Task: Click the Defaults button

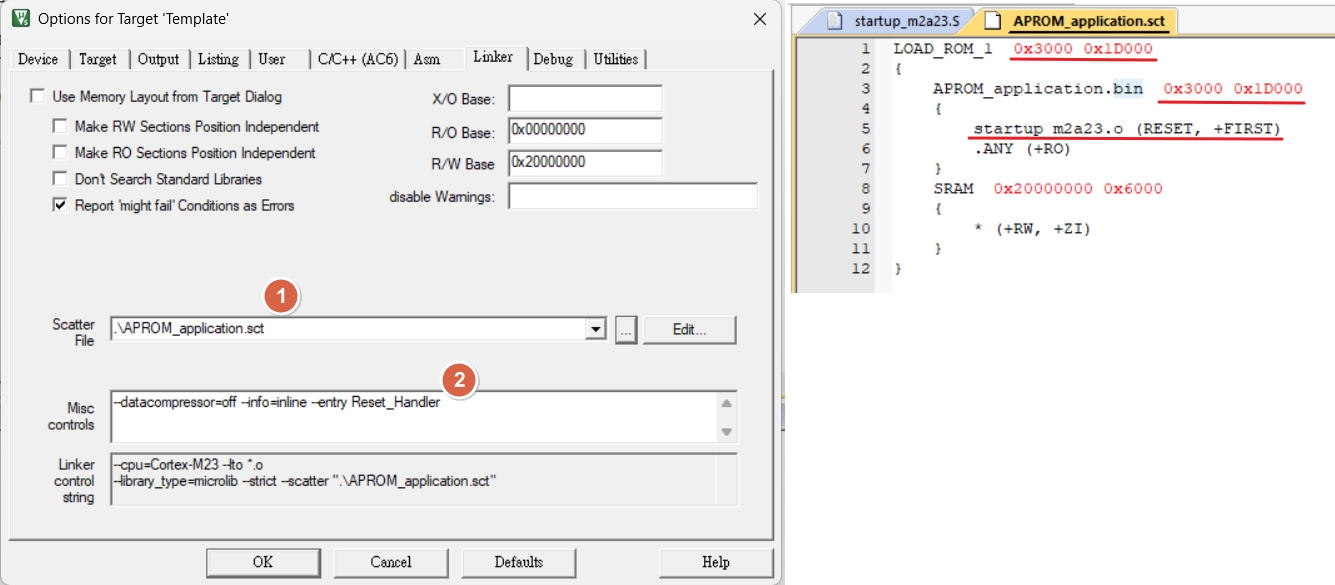Action: [x=518, y=562]
